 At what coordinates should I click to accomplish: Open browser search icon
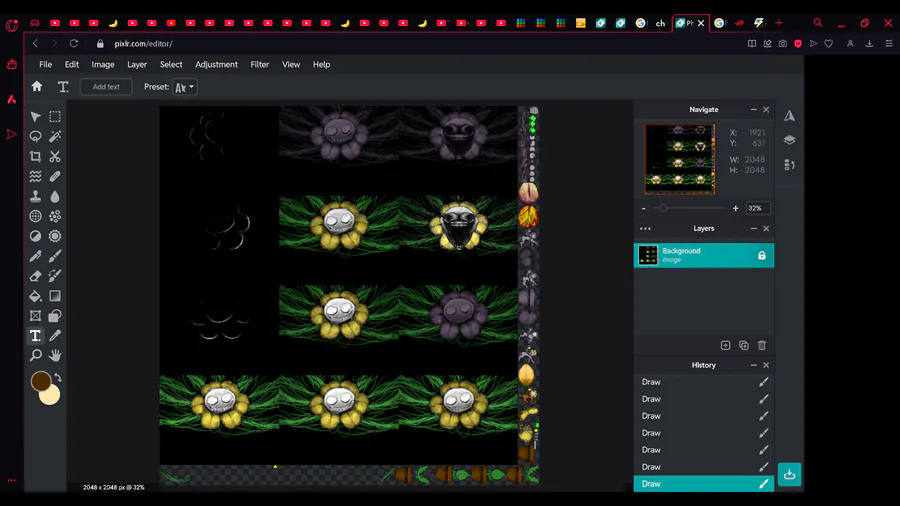tap(818, 23)
